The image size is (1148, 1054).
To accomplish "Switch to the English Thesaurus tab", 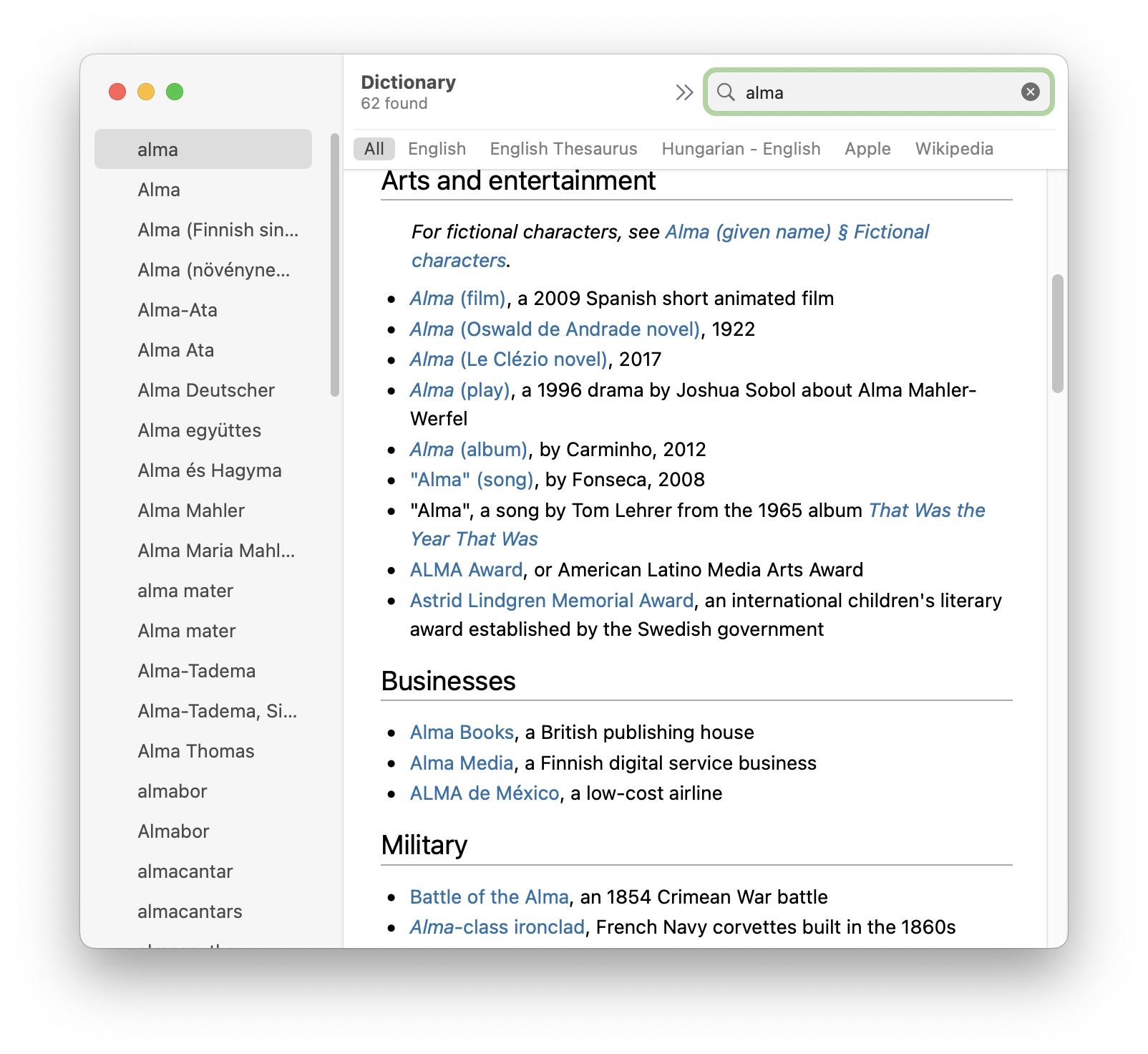I will point(563,149).
